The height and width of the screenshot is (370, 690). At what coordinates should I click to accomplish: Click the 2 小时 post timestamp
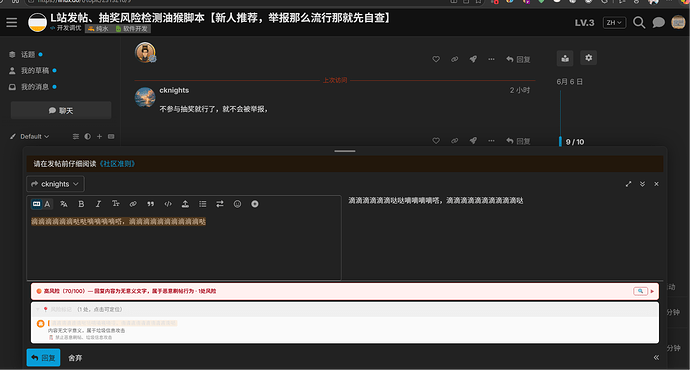coord(520,90)
